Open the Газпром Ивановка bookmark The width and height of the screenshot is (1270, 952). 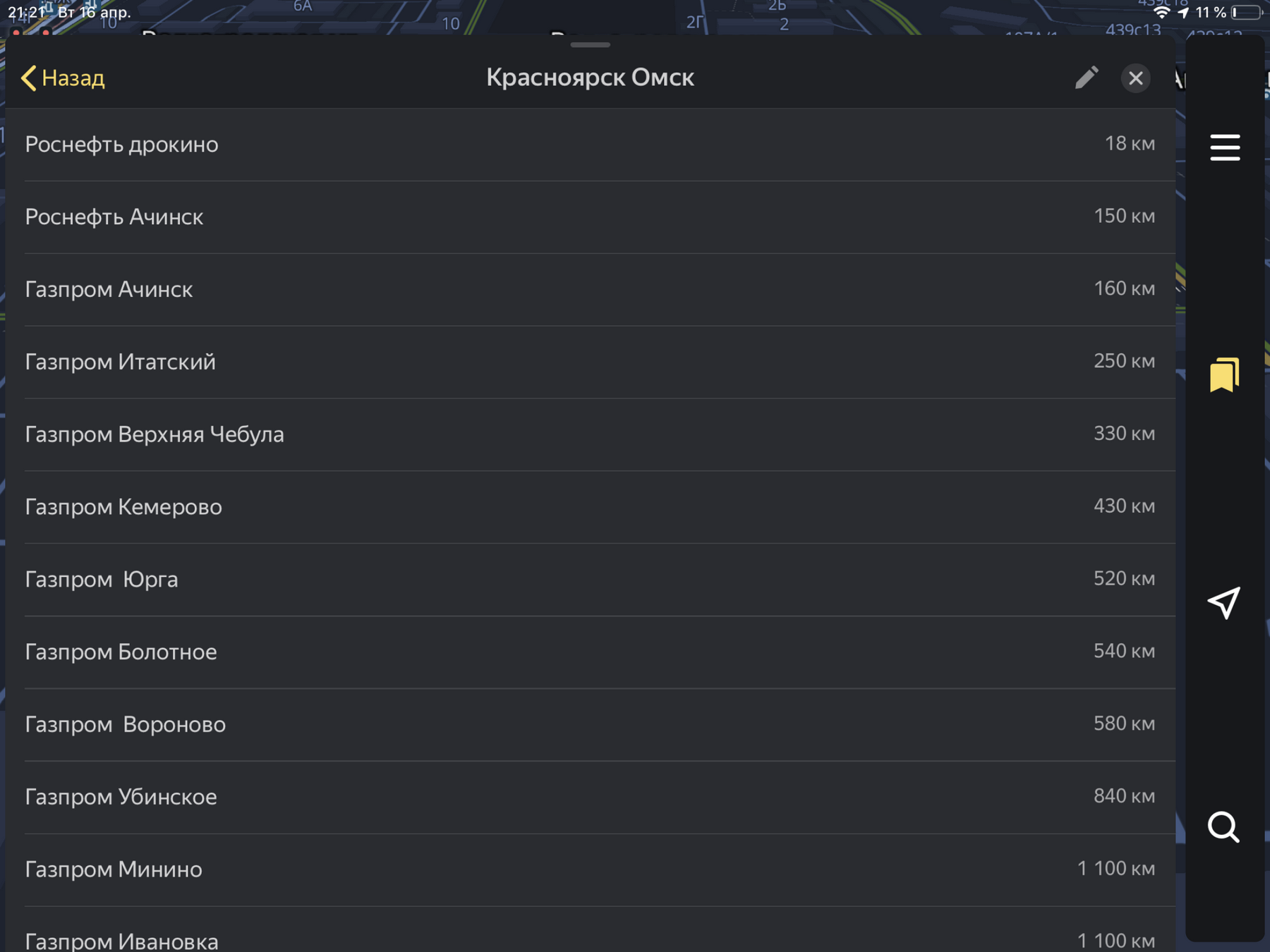(590, 930)
